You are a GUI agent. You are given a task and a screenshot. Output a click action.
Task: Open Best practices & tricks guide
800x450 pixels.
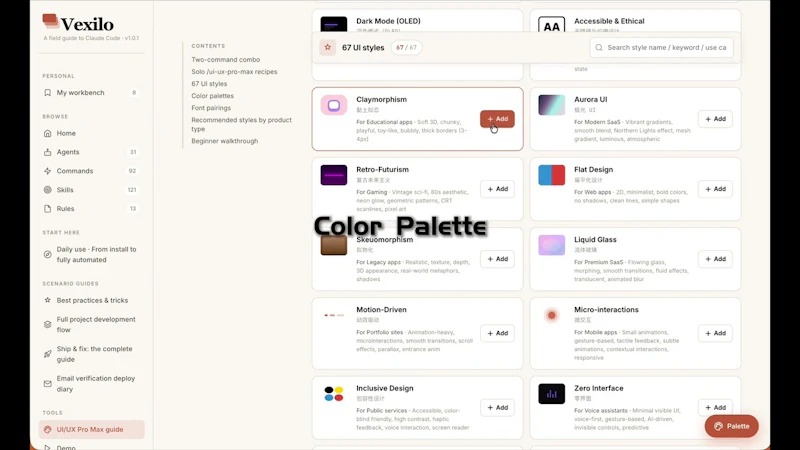[x=91, y=301]
